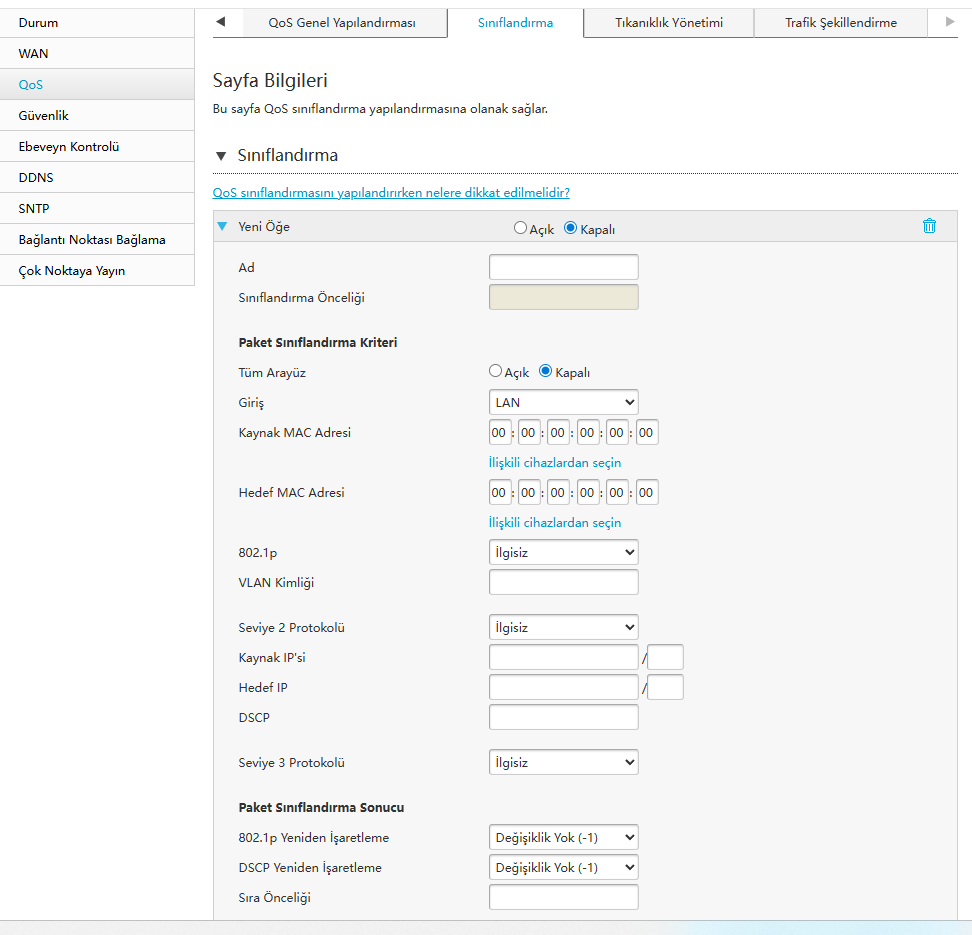Click the Kaynak IP'si mask field
This screenshot has height=935, width=972.
(665, 657)
